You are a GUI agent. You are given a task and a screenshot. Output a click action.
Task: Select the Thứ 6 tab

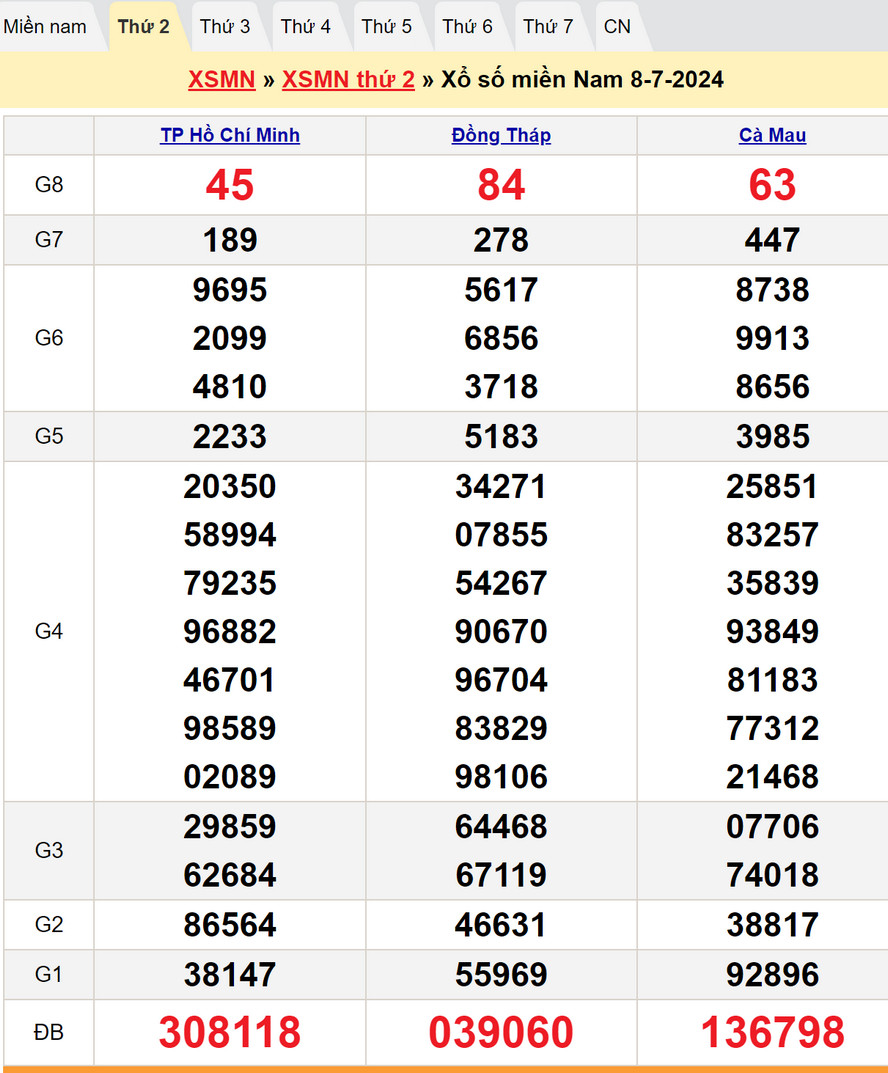point(468,27)
